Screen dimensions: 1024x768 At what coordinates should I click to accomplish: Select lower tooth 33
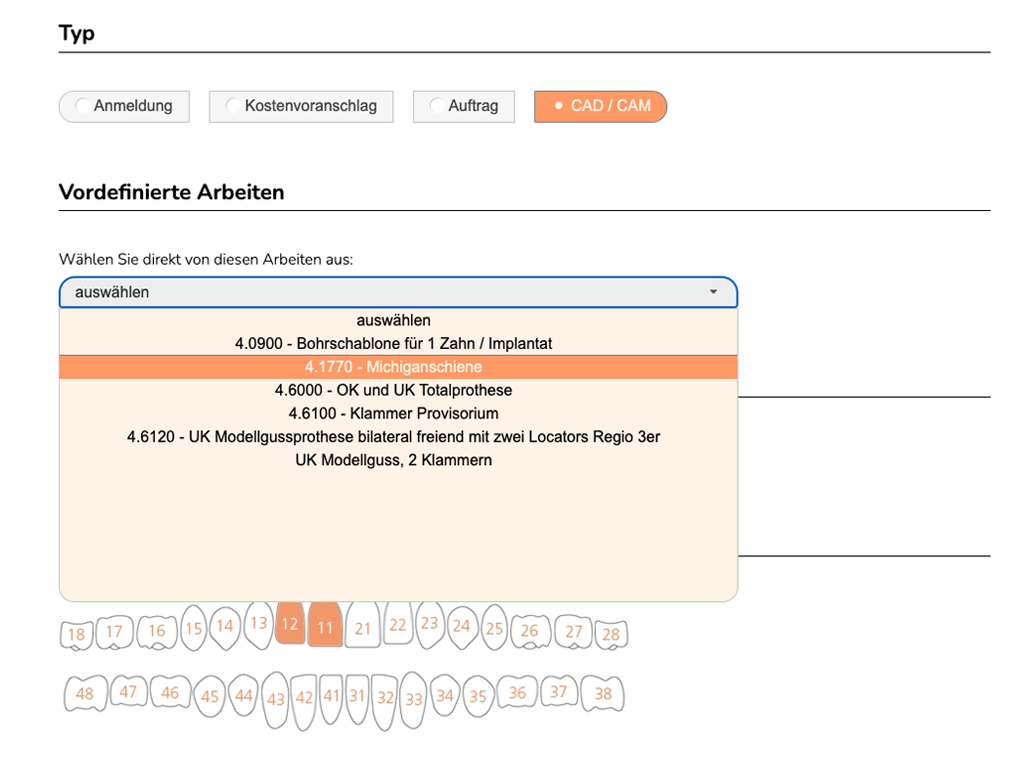pyautogui.click(x=413, y=699)
